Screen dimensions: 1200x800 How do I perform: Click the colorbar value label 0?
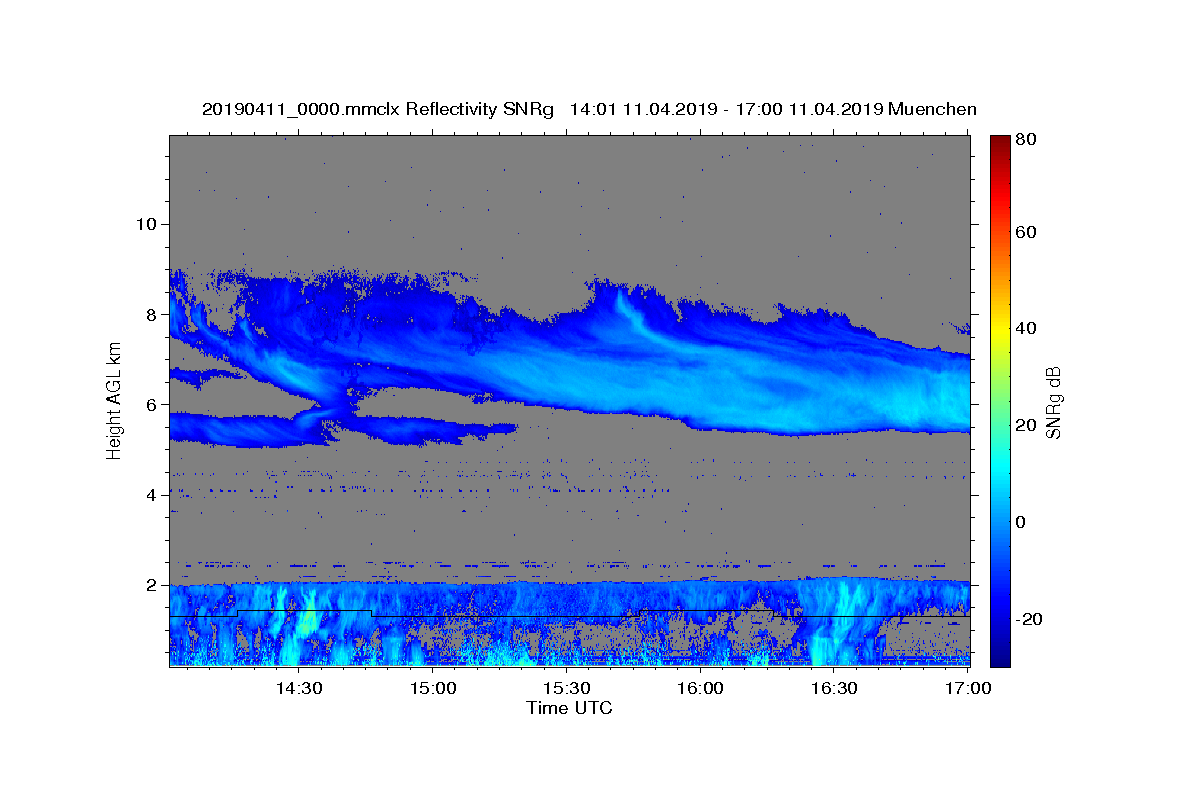click(1021, 522)
